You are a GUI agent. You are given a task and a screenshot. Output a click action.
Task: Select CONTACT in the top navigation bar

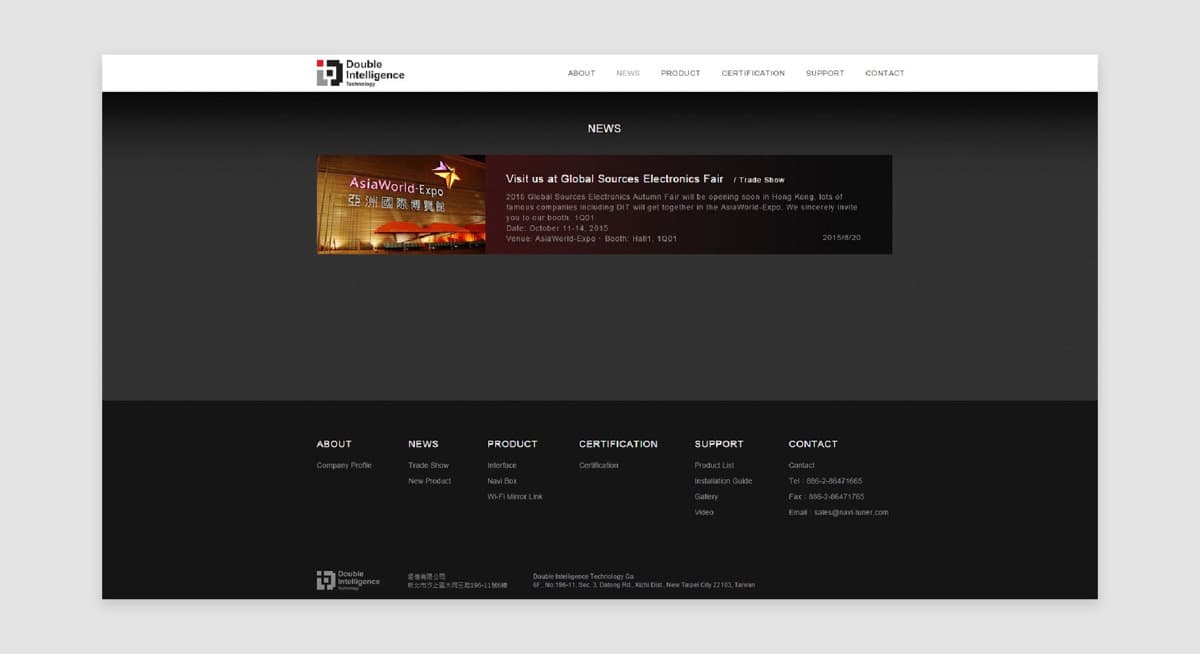coord(885,73)
